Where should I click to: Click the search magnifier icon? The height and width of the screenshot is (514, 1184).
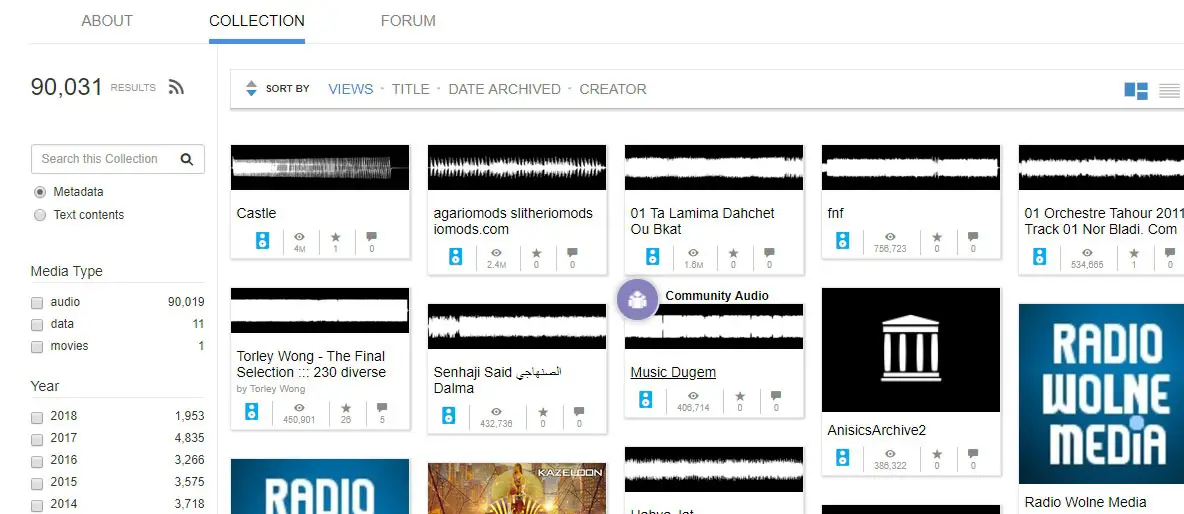(187, 159)
